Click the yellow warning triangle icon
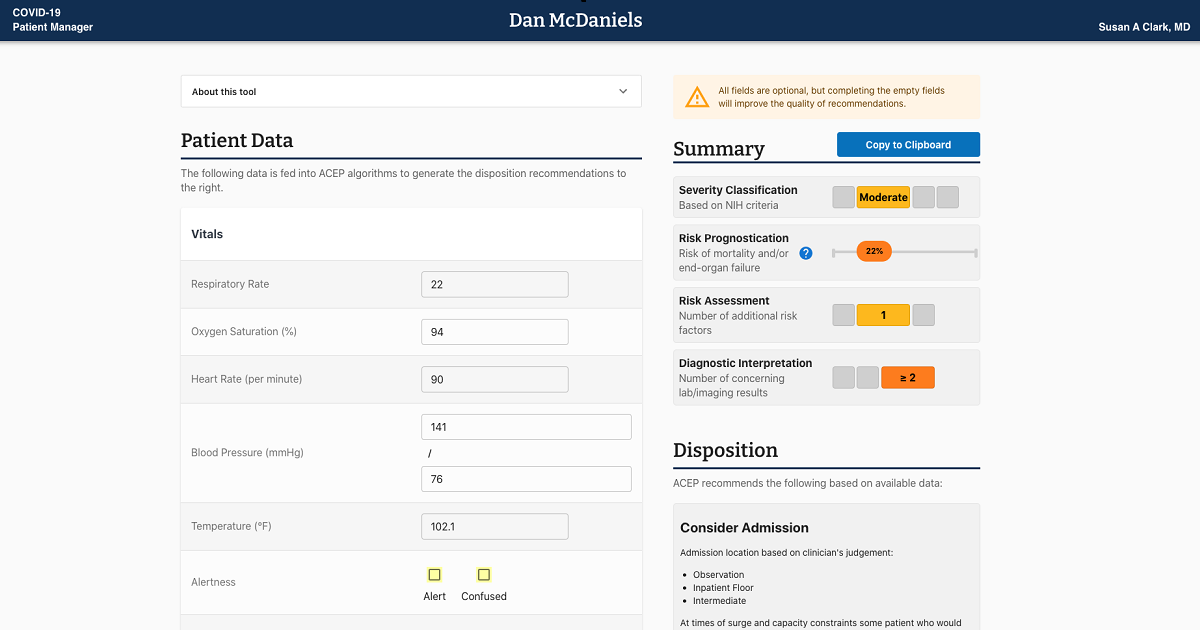 [x=697, y=96]
